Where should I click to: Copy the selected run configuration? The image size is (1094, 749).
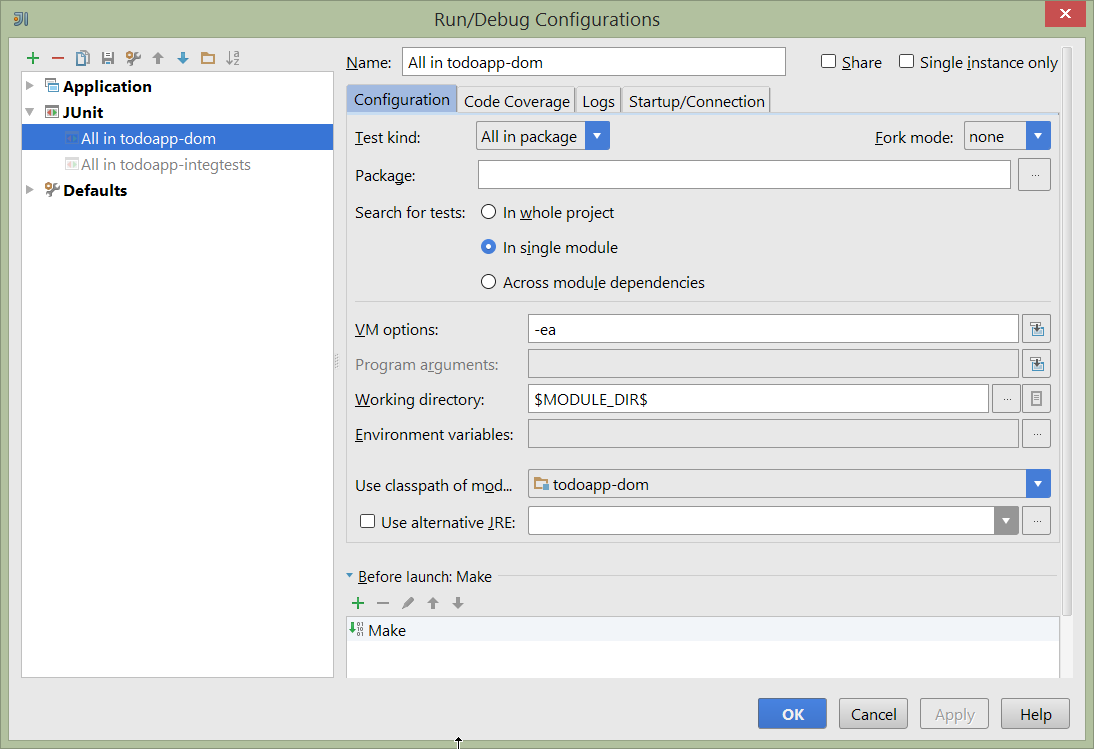[82, 58]
